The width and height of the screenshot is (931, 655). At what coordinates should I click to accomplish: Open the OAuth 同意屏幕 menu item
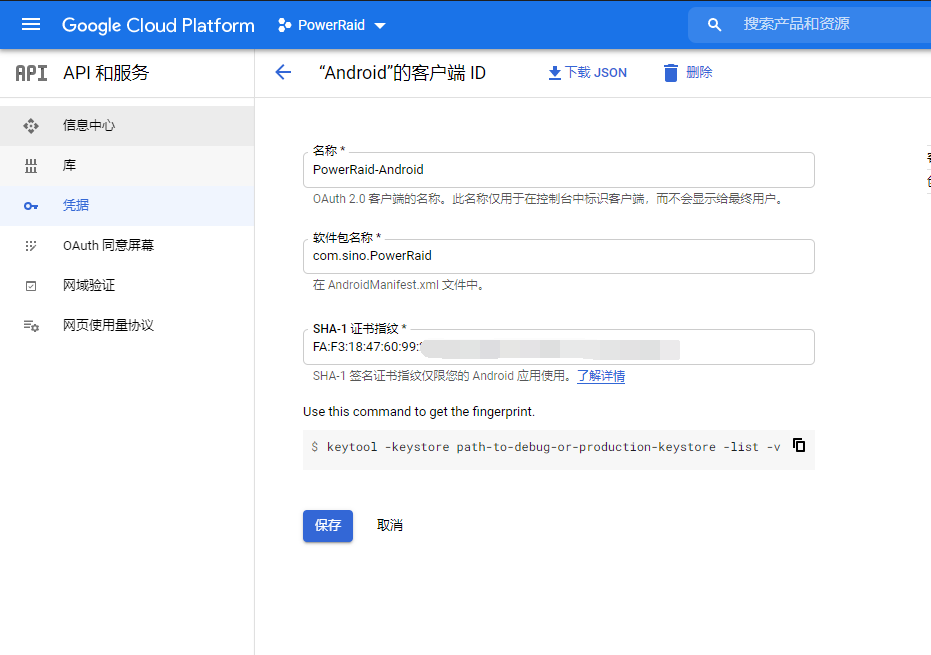[127, 245]
